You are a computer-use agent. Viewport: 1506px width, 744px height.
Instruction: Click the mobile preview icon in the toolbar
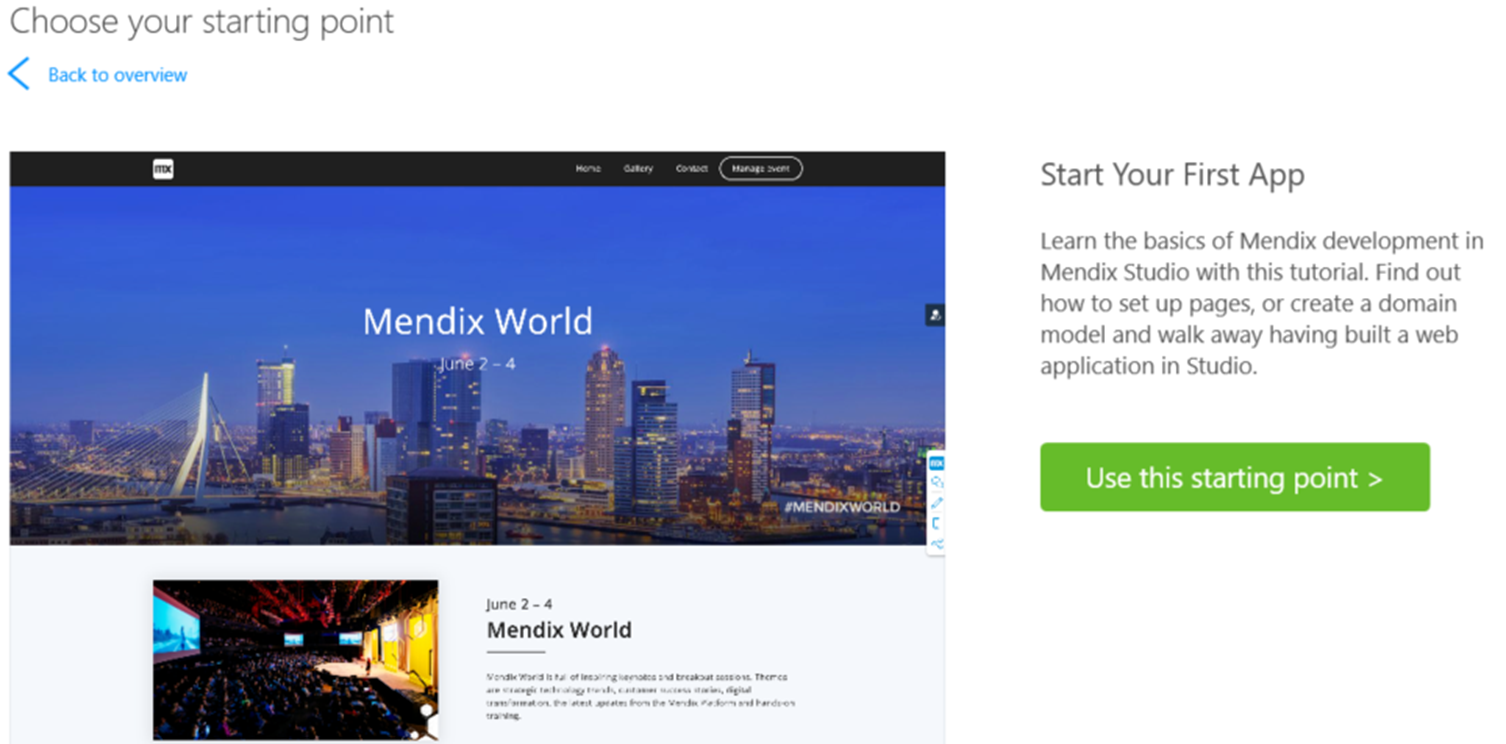pyautogui.click(x=935, y=523)
